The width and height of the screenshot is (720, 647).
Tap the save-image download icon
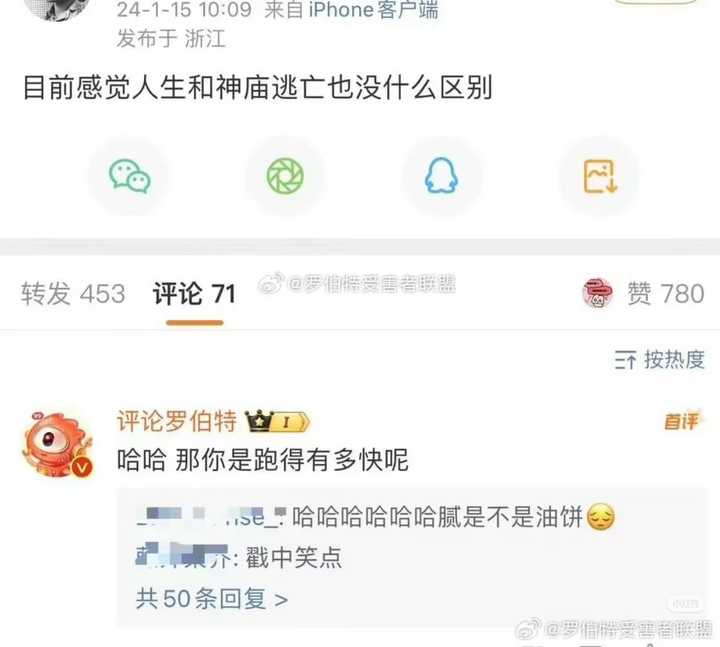[600, 176]
